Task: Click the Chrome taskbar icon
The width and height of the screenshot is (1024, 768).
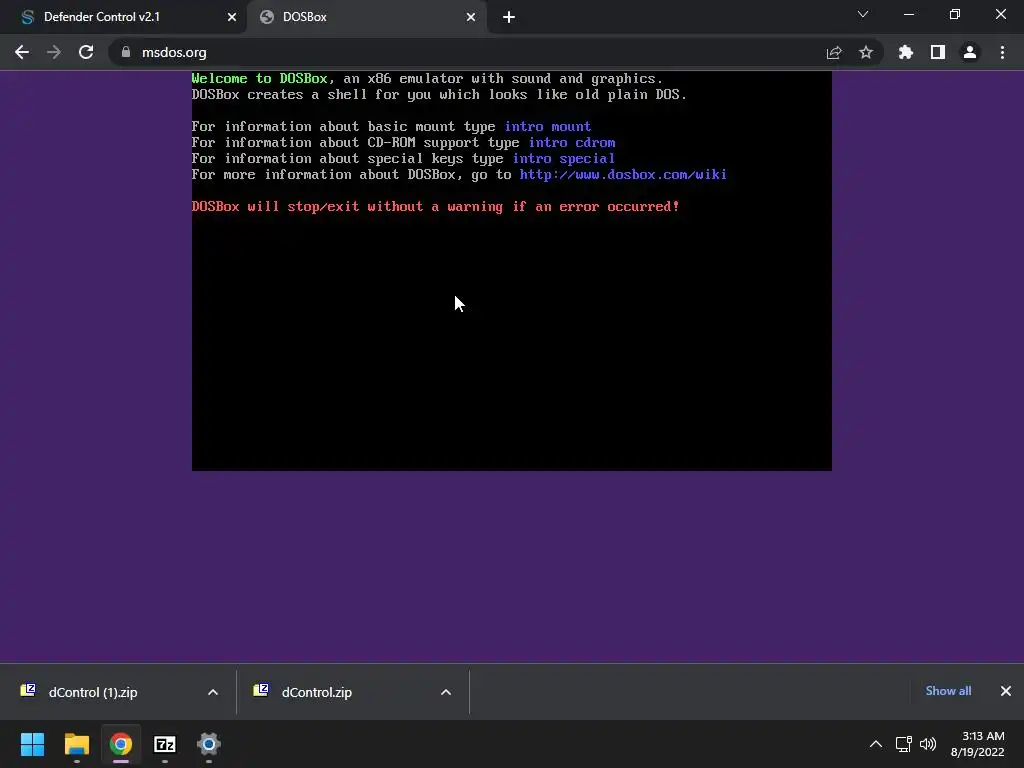Action: [x=121, y=744]
